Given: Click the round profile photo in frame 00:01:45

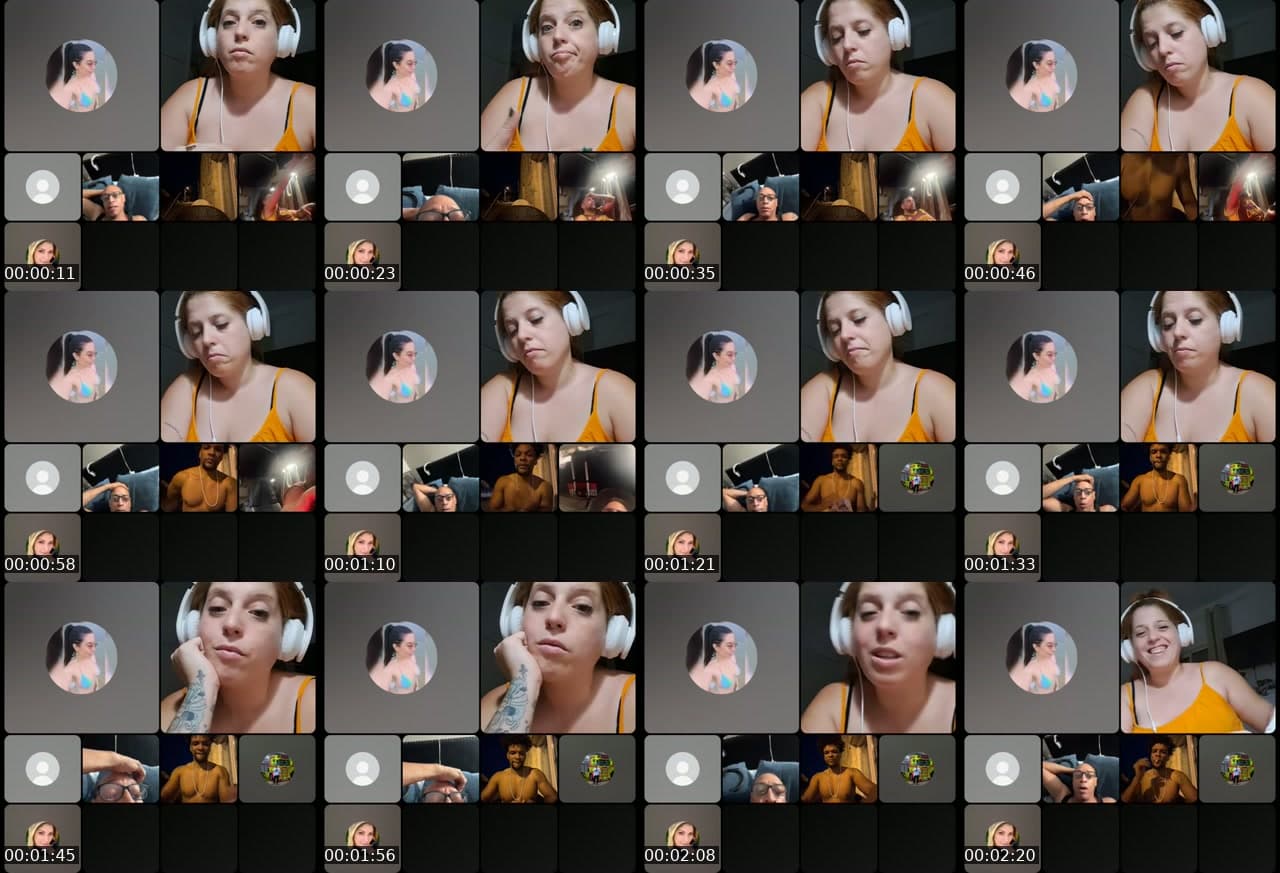Looking at the screenshot, I should [x=81, y=657].
